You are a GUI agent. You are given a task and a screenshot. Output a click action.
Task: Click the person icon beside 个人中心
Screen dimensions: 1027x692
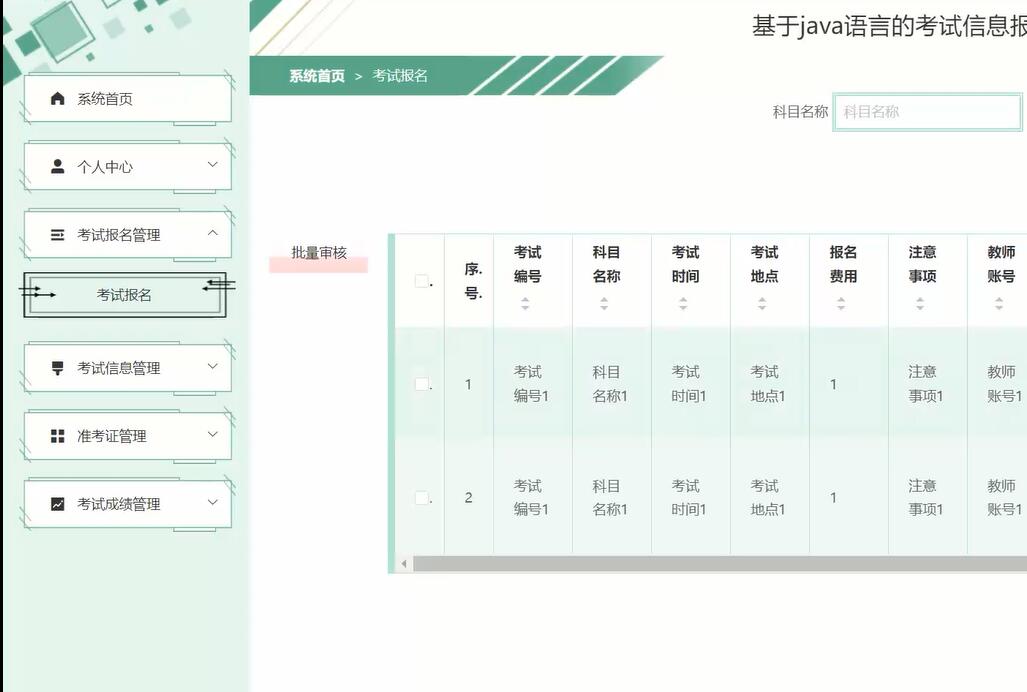[58, 165]
